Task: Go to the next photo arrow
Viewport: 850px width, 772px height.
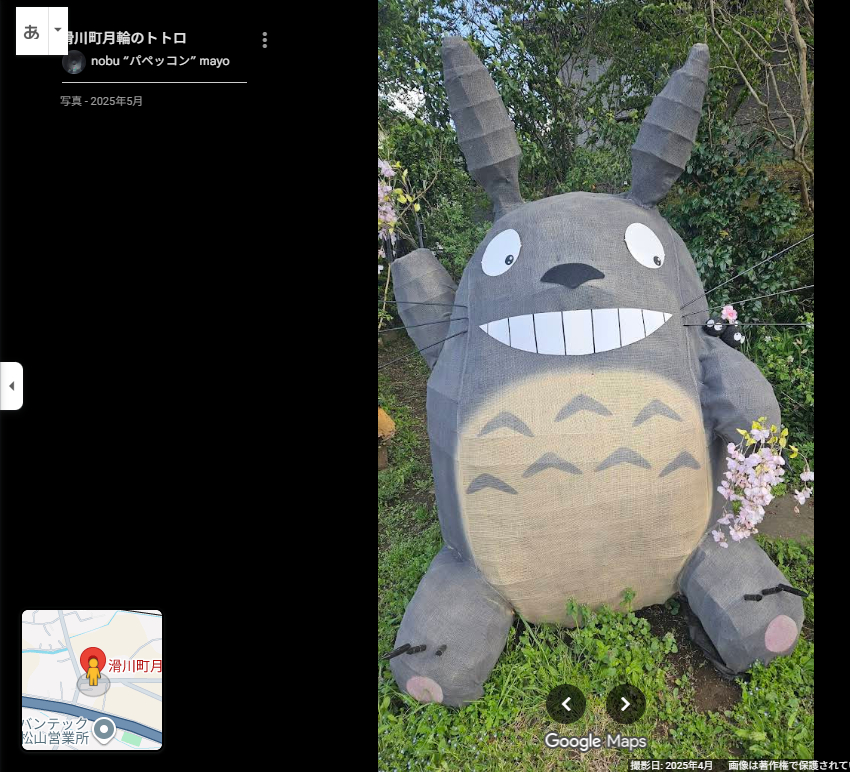Action: (x=625, y=704)
